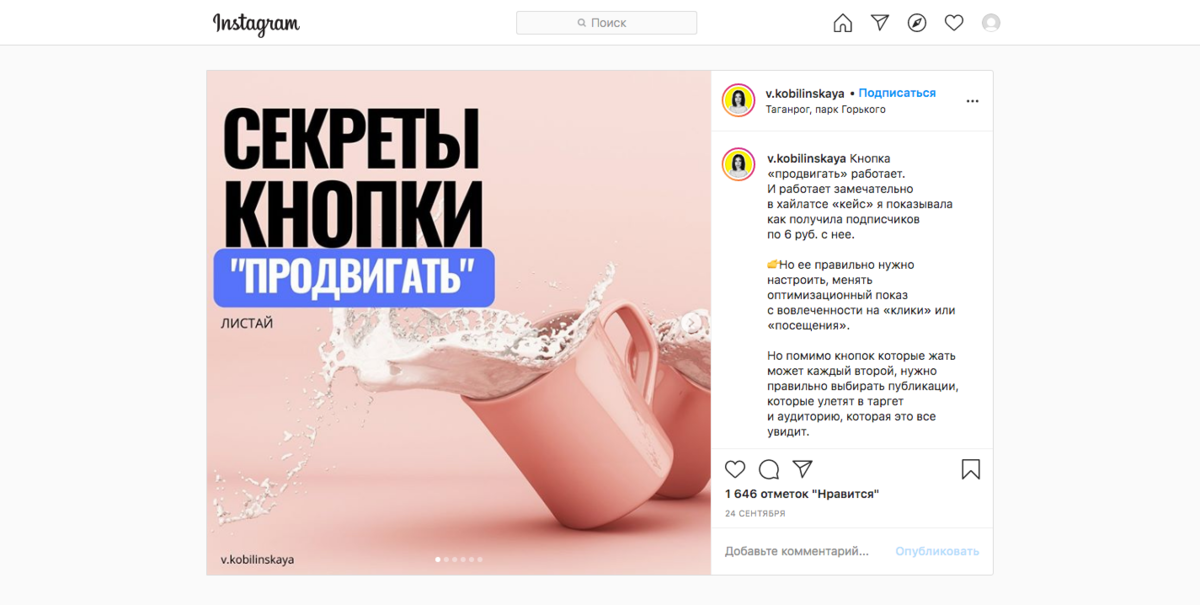Follow with the Подписаться link
The height and width of the screenshot is (605, 1200).
pos(897,93)
